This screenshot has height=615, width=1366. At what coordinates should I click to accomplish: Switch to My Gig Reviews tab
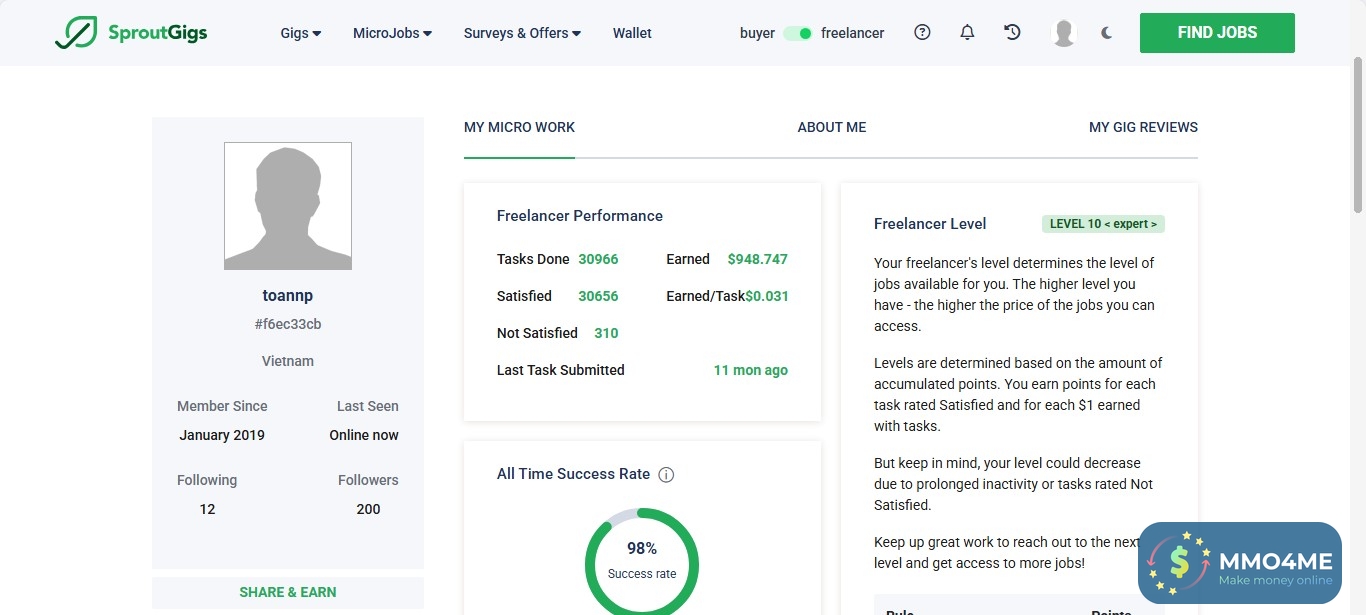(1143, 128)
